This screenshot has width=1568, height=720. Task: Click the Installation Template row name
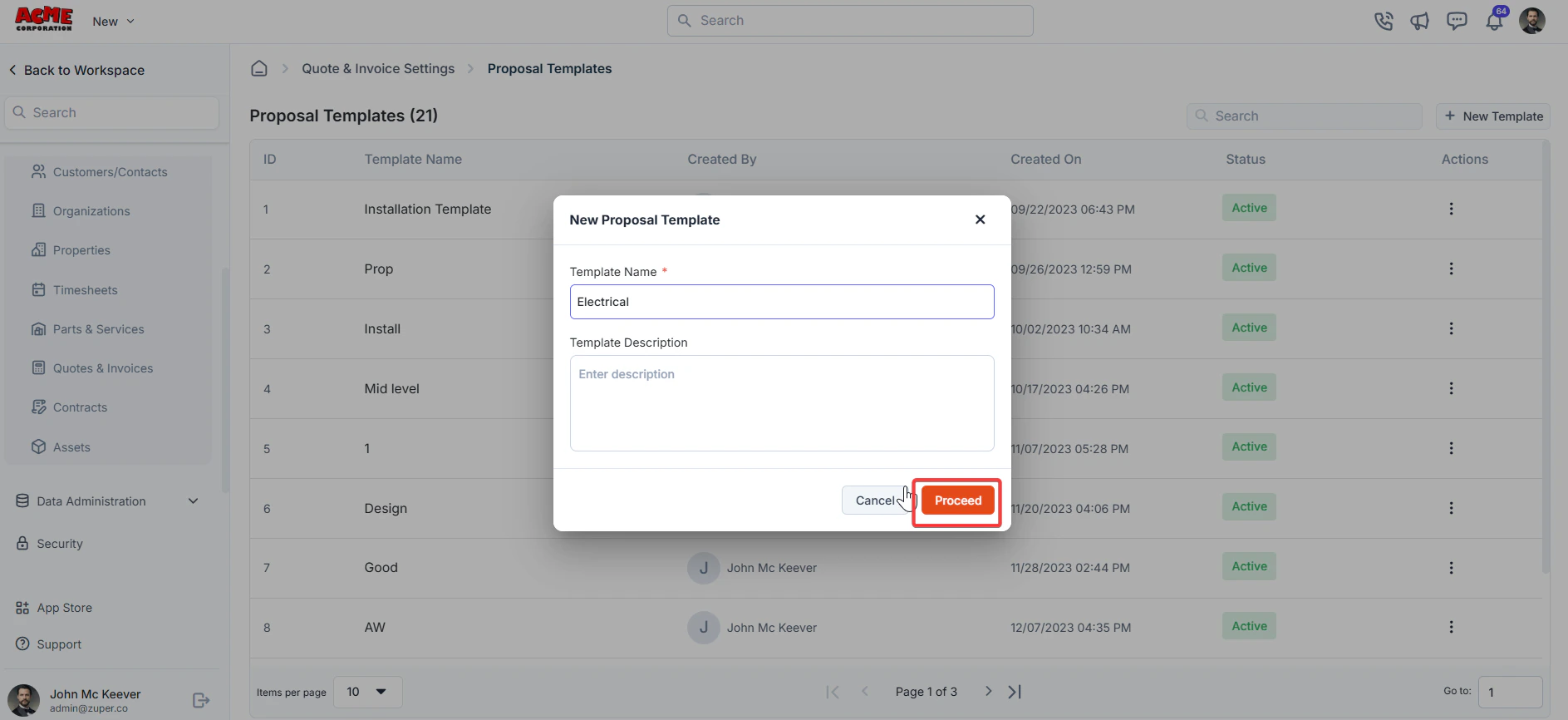point(427,210)
